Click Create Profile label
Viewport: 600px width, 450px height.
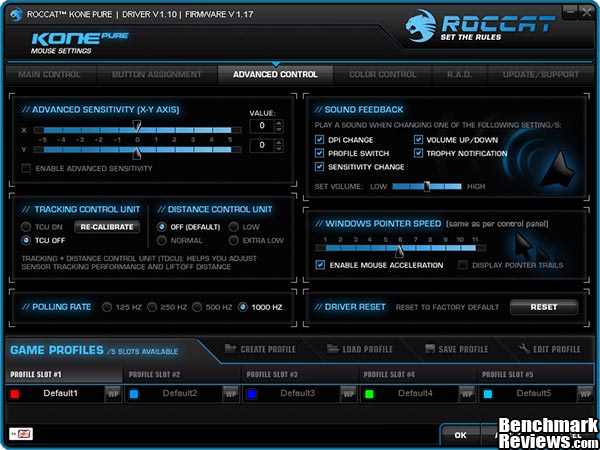268,349
